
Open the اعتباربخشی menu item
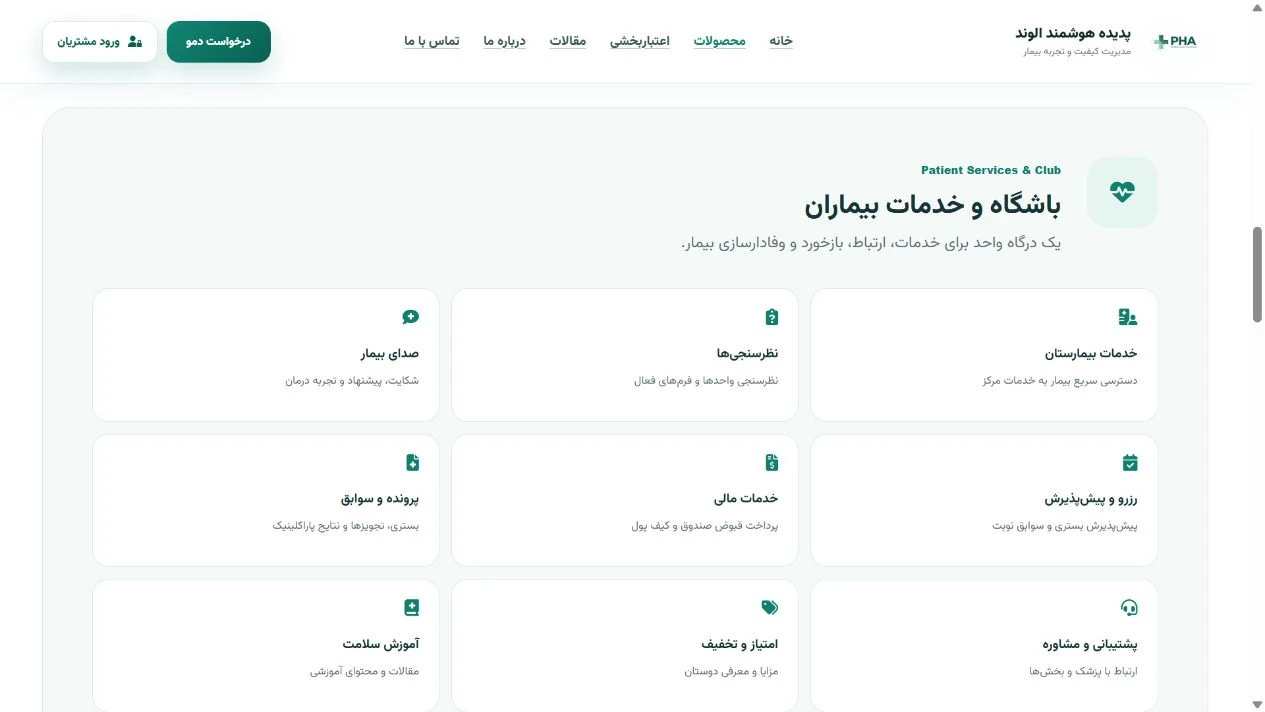tap(640, 41)
